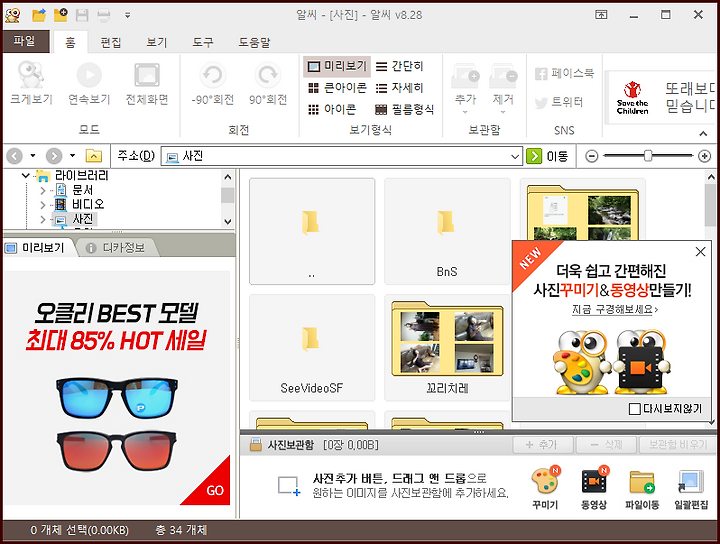Image resolution: width=720 pixels, height=544 pixels.
Task: Select the SeeVideoSF folder thumbnail
Action: [x=312, y=348]
